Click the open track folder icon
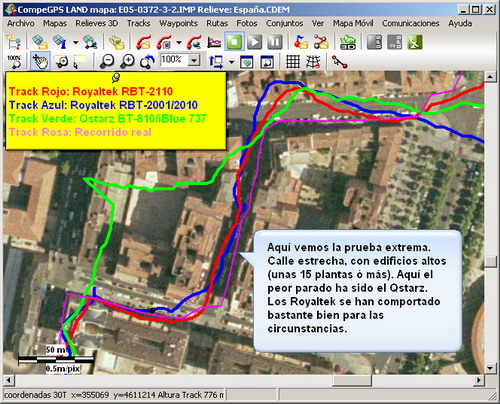Image resolution: width=500 pixels, height=404 pixels. (x=144, y=42)
